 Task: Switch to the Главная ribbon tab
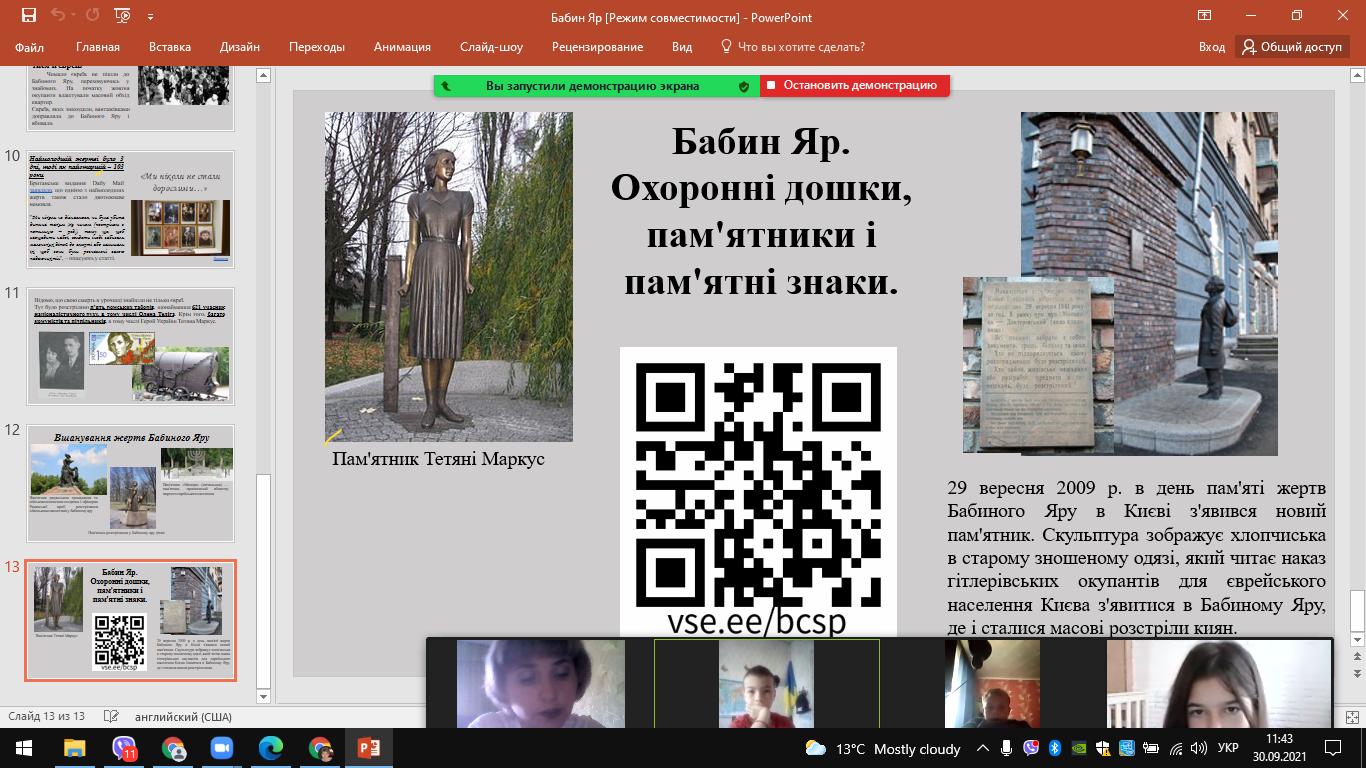(98, 47)
